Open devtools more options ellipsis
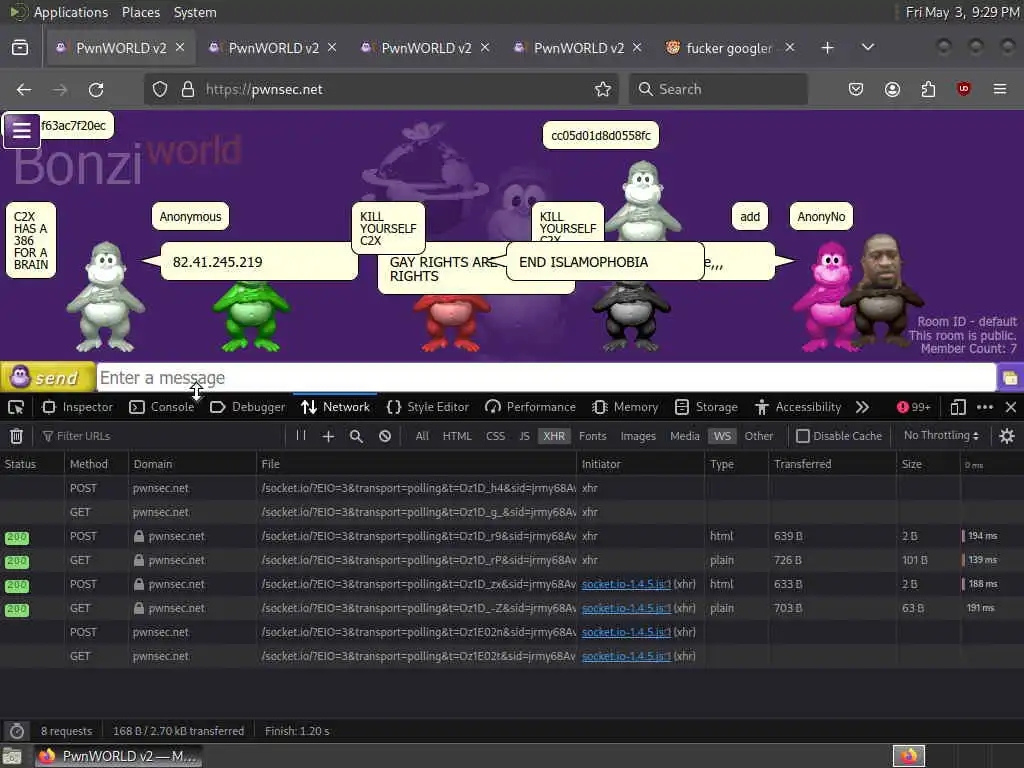Screen dimensions: 1024x768 (x=985, y=408)
